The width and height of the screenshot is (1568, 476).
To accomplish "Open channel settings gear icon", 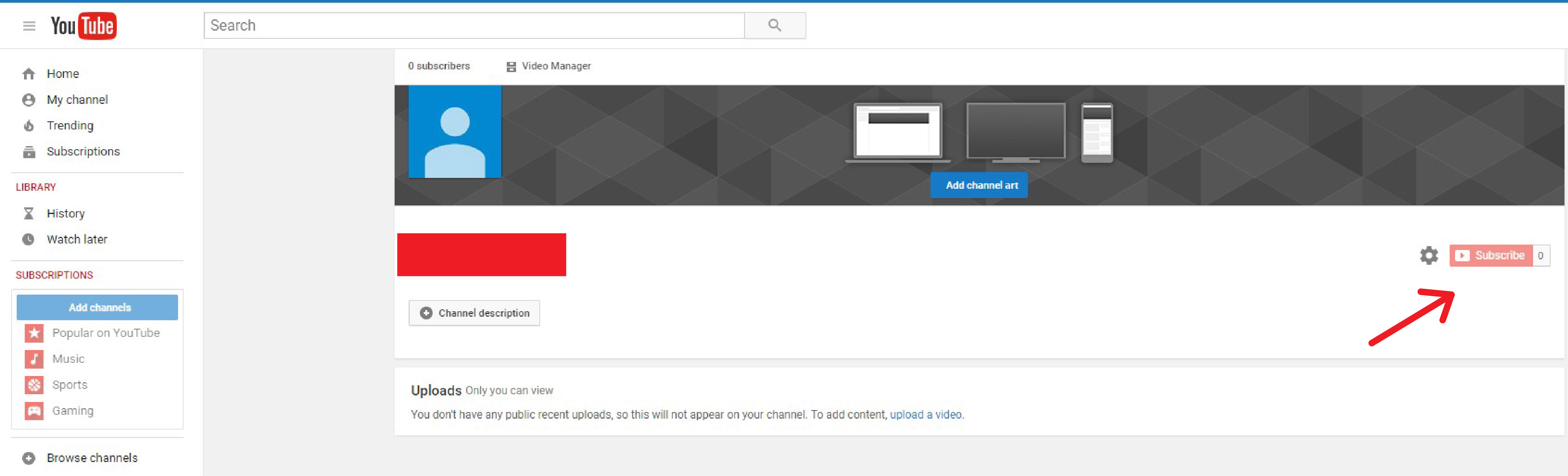I will 1429,255.
